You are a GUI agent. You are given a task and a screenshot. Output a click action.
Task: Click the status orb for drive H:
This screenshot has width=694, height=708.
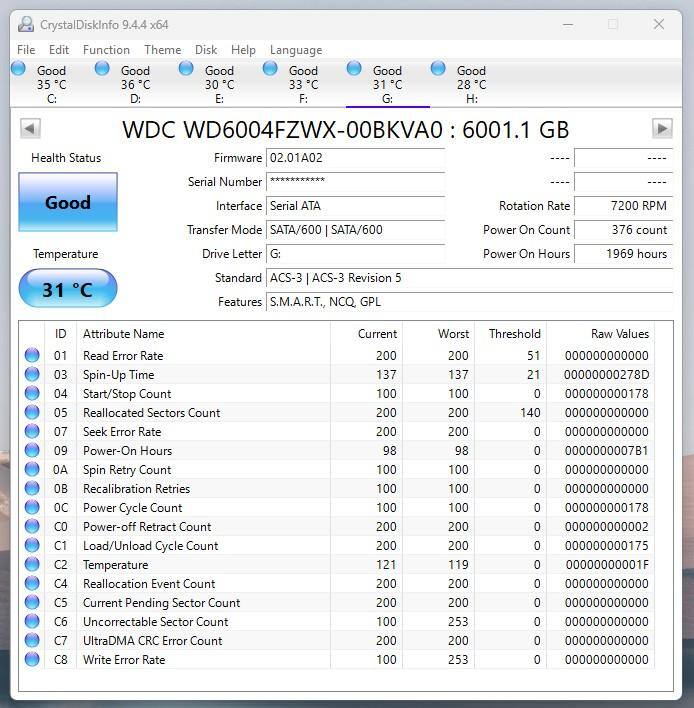pos(438,69)
